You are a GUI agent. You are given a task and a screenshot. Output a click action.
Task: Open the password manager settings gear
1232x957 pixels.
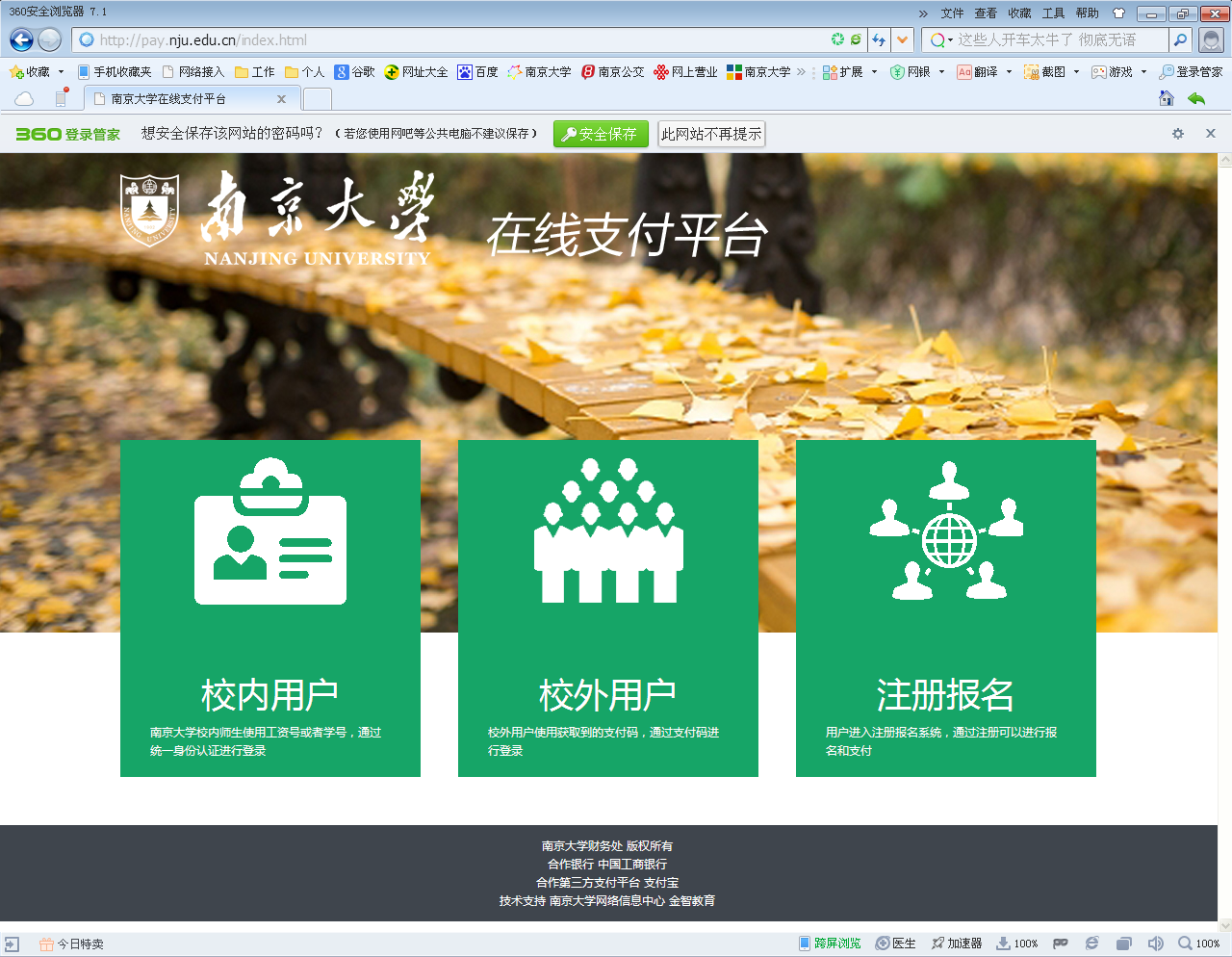point(1177,134)
